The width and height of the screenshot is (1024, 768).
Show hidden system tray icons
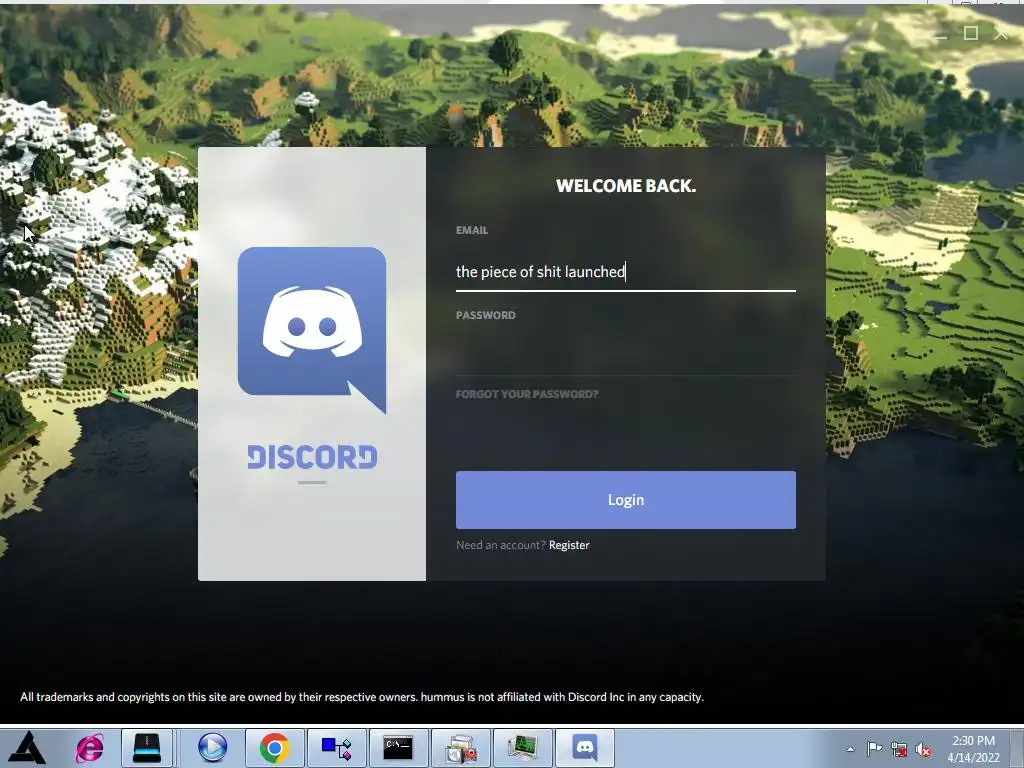click(850, 749)
